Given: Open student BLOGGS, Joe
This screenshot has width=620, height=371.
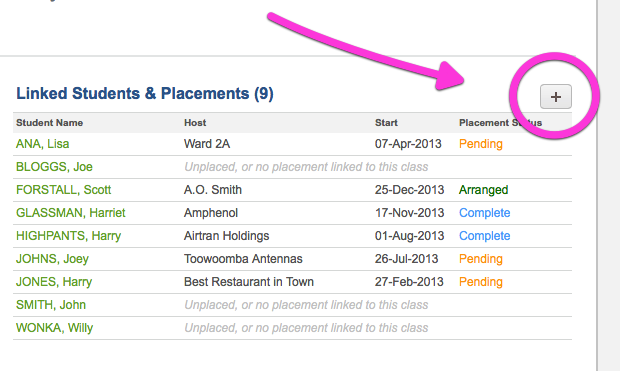Looking at the screenshot, I should click(x=54, y=167).
